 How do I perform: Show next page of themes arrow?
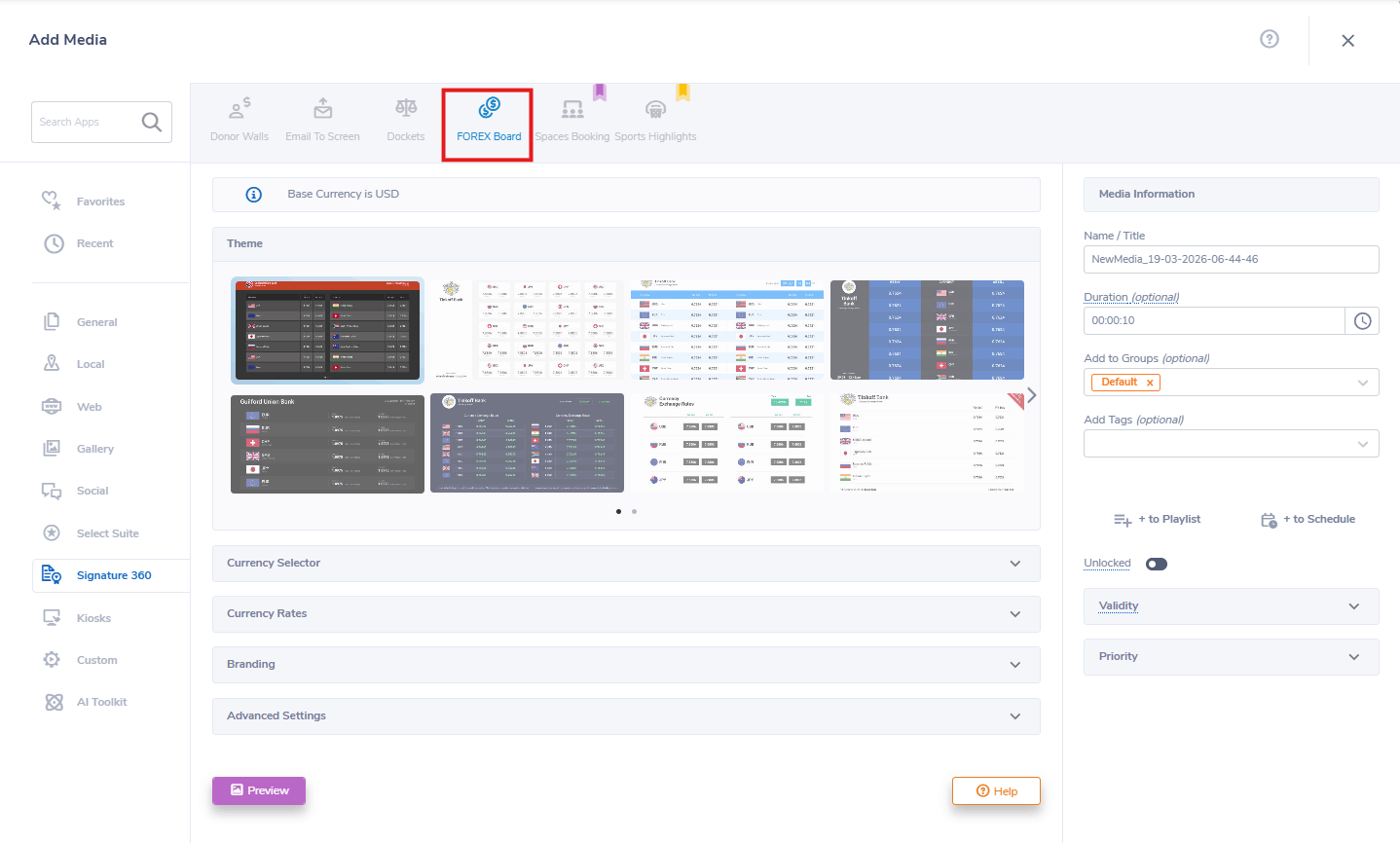pos(1032,395)
